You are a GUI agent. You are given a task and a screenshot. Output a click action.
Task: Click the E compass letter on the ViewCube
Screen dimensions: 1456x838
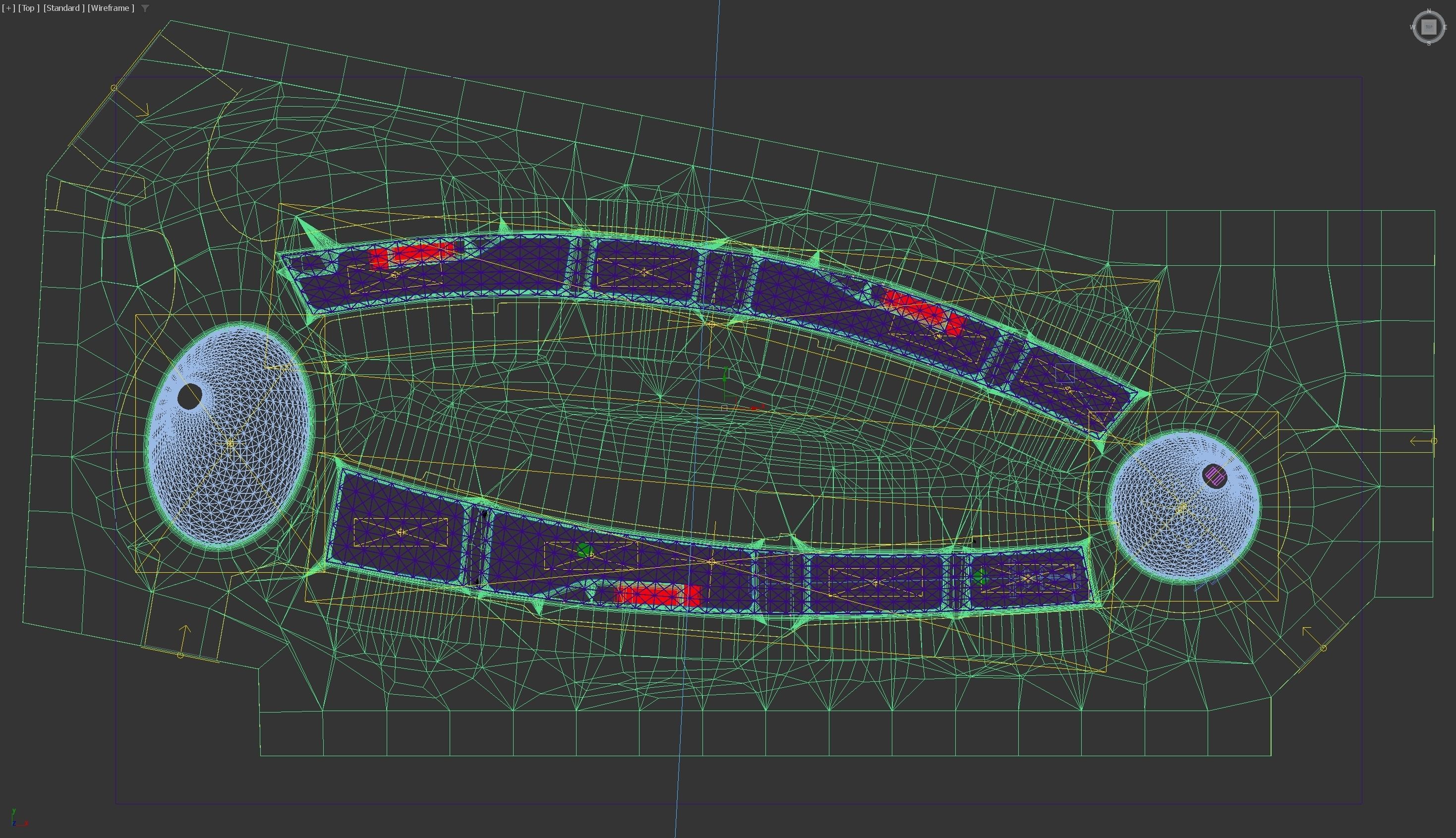(x=1445, y=27)
